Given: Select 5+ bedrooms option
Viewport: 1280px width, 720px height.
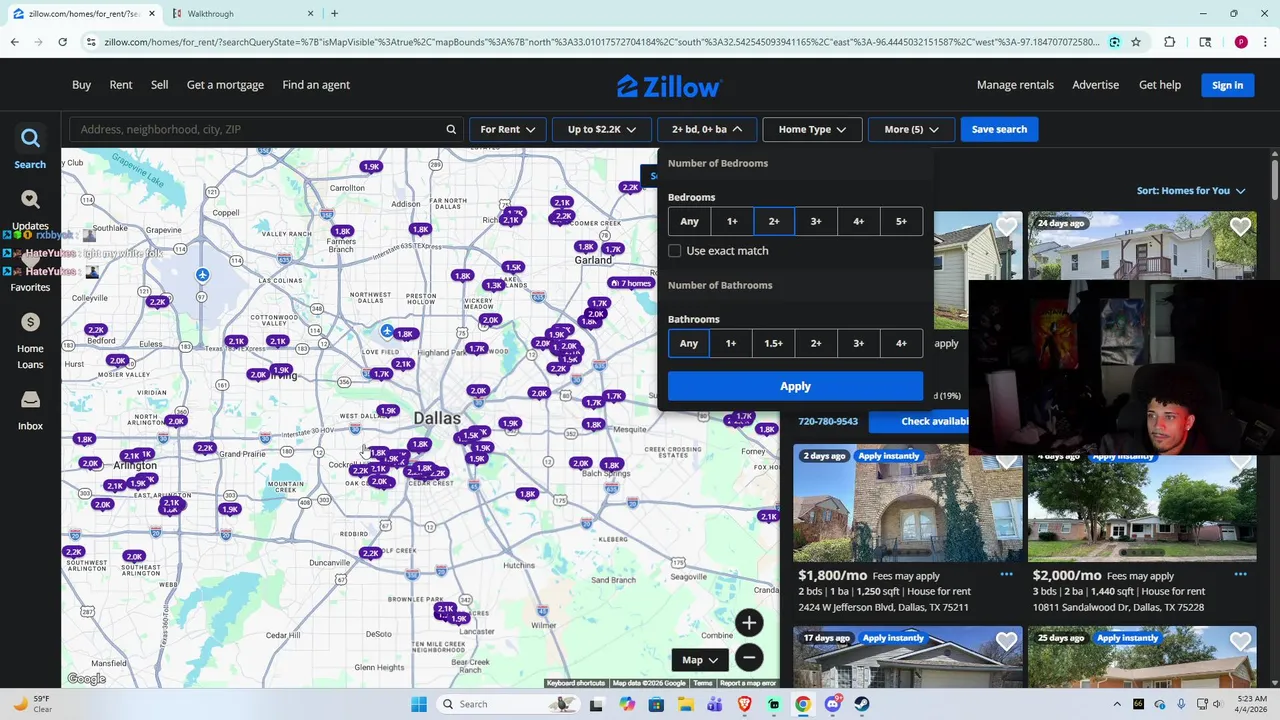Looking at the screenshot, I should tap(901, 221).
